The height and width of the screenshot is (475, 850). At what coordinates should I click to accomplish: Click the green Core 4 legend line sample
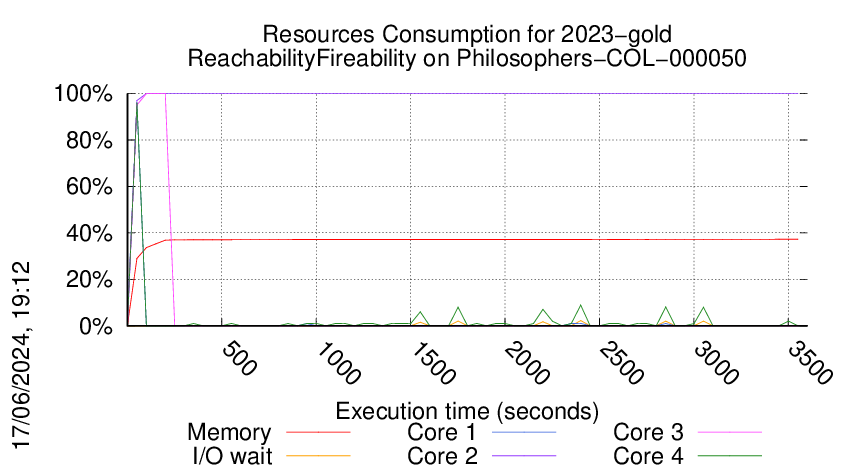click(x=730, y=456)
